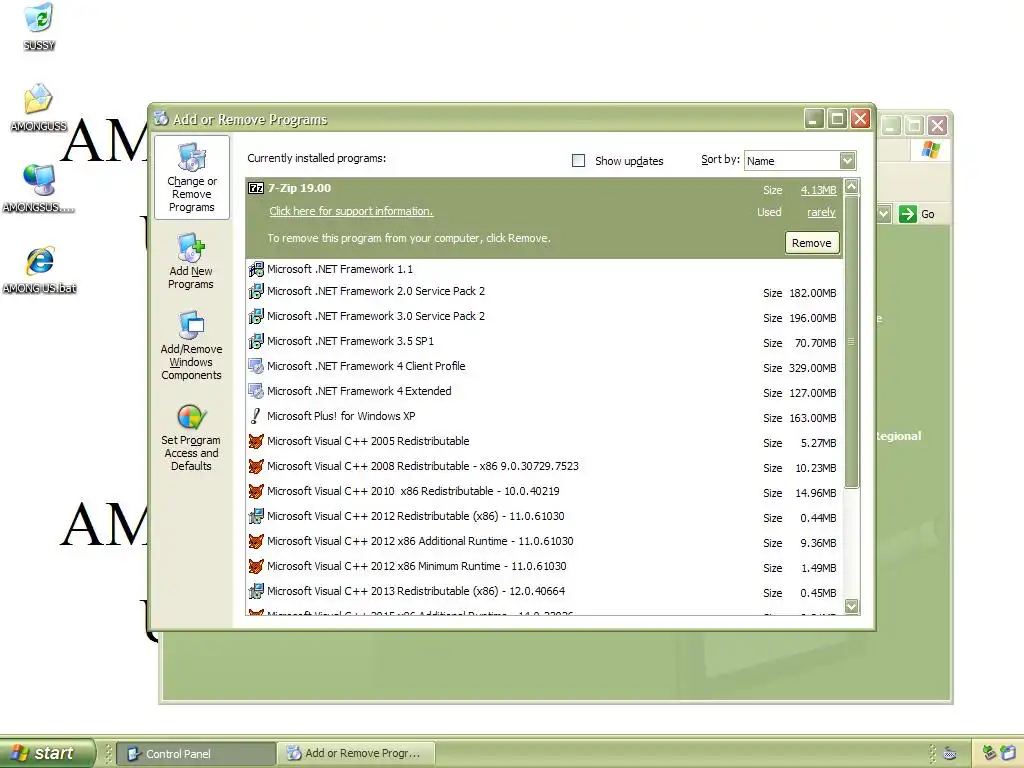The width and height of the screenshot is (1024, 768).
Task: Remove 7-Zip using the Remove button
Action: pos(812,243)
